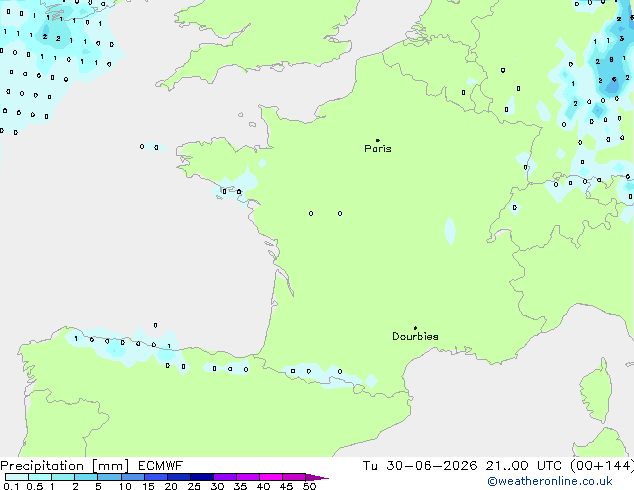Click the legend arrow tip above 50
The width and height of the screenshot is (634, 490).
coord(317,477)
